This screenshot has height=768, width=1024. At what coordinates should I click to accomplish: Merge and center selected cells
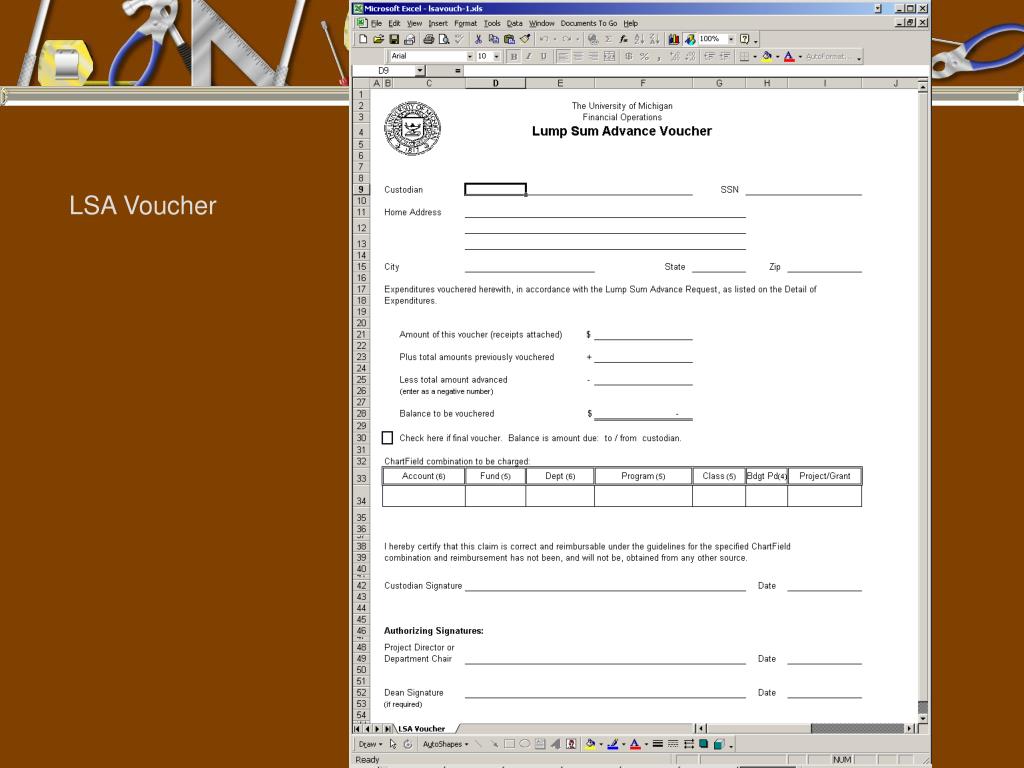(609, 57)
